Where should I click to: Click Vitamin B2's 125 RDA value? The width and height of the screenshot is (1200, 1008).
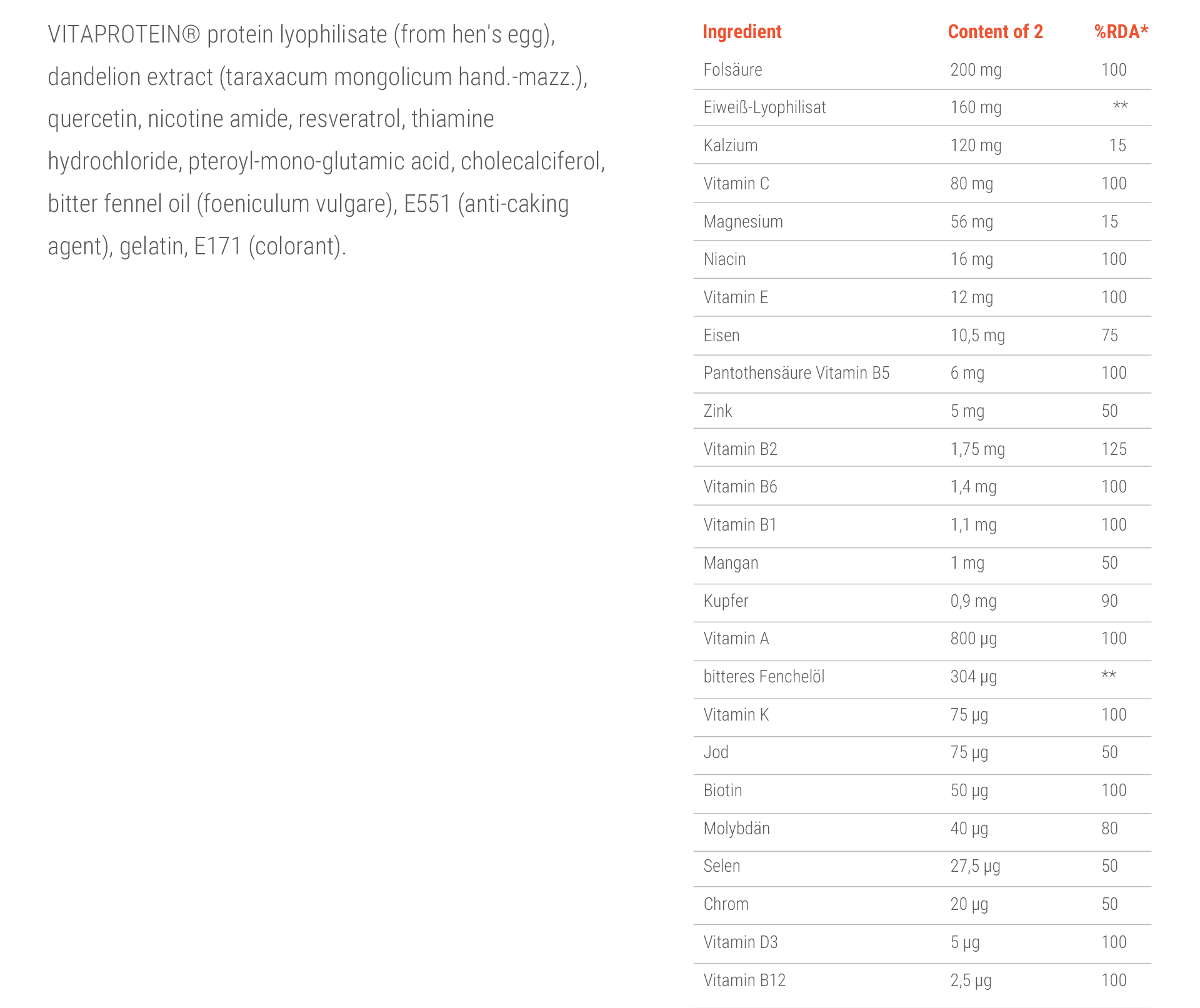(1114, 449)
